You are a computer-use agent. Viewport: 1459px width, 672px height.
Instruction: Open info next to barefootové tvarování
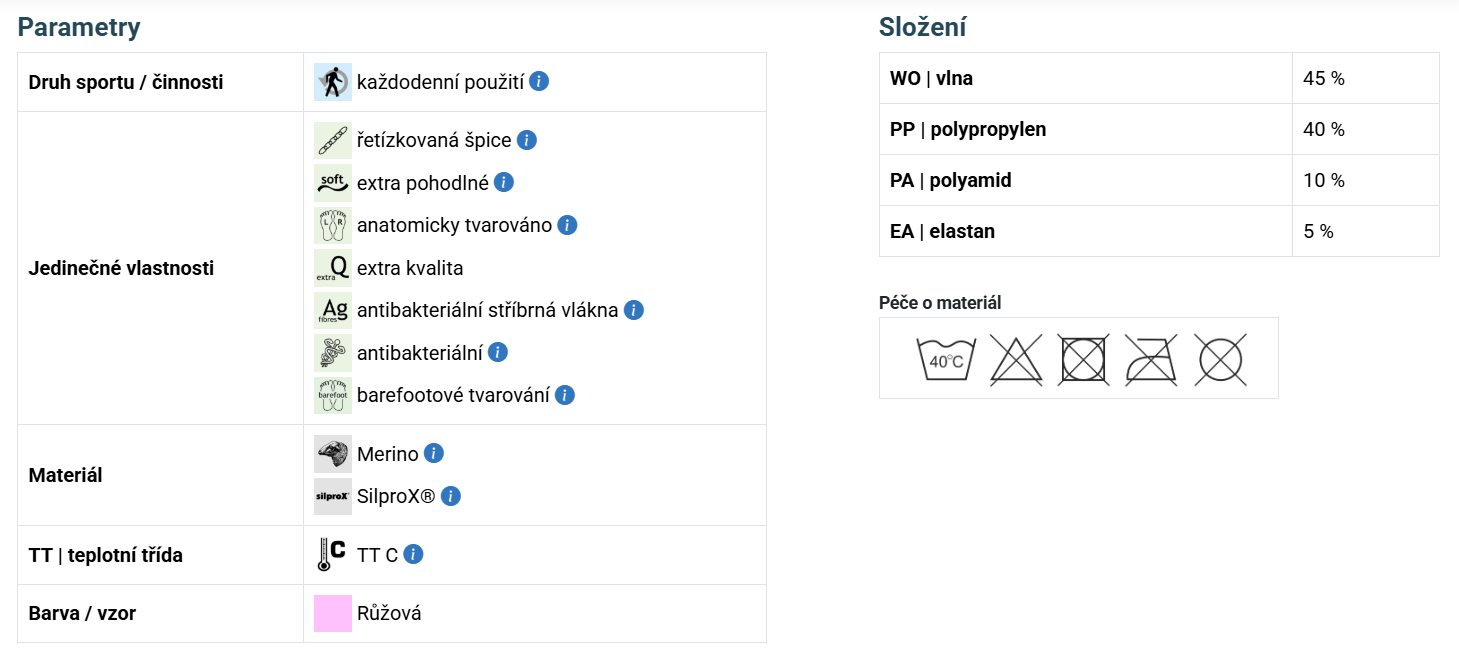(x=565, y=395)
